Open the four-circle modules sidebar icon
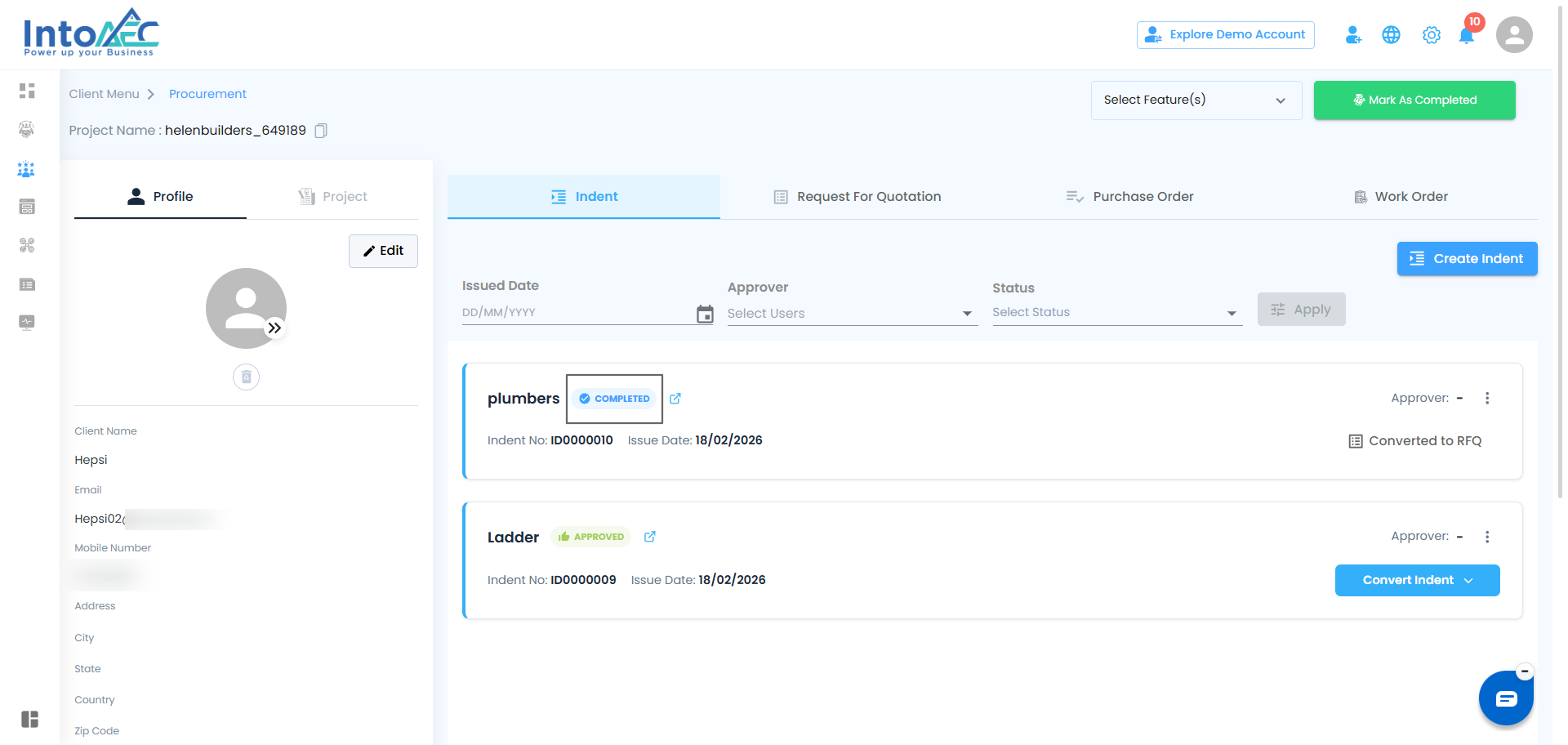 pos(27,245)
